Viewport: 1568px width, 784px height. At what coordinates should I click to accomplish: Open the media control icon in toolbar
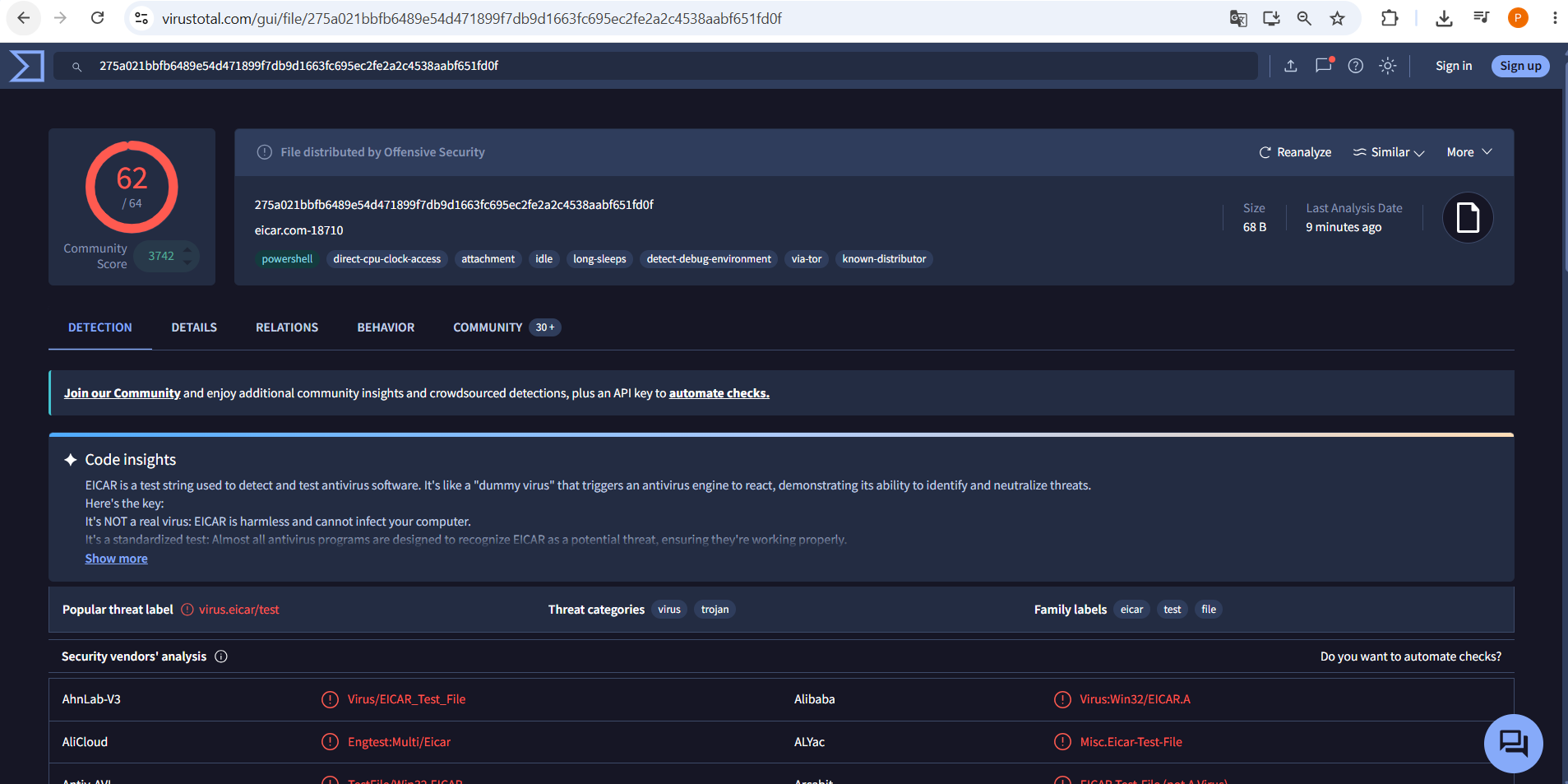pyautogui.click(x=1481, y=18)
